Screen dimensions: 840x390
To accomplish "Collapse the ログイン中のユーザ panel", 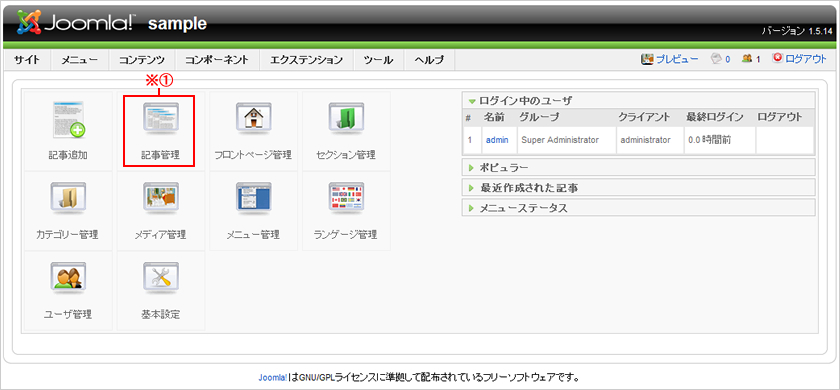I will point(639,100).
